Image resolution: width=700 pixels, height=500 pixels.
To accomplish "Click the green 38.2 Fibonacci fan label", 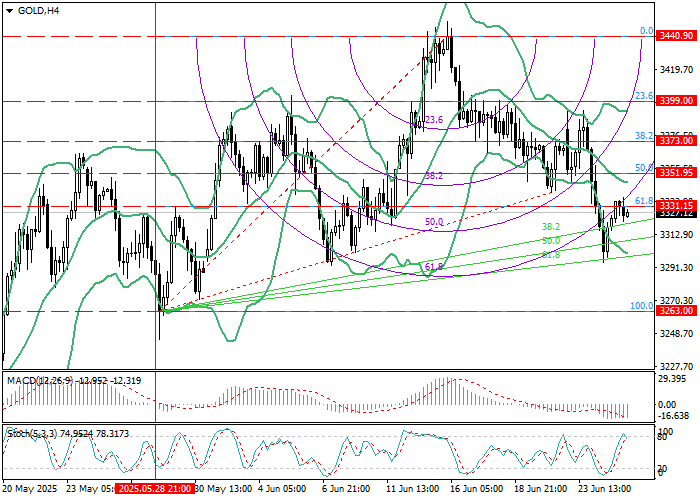I will tap(550, 227).
